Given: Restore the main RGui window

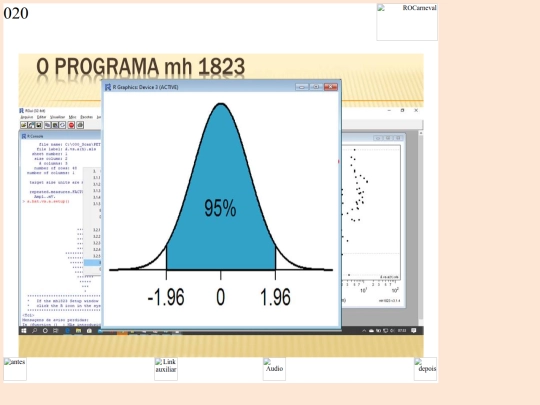Looking at the screenshot, I should pos(403,111).
